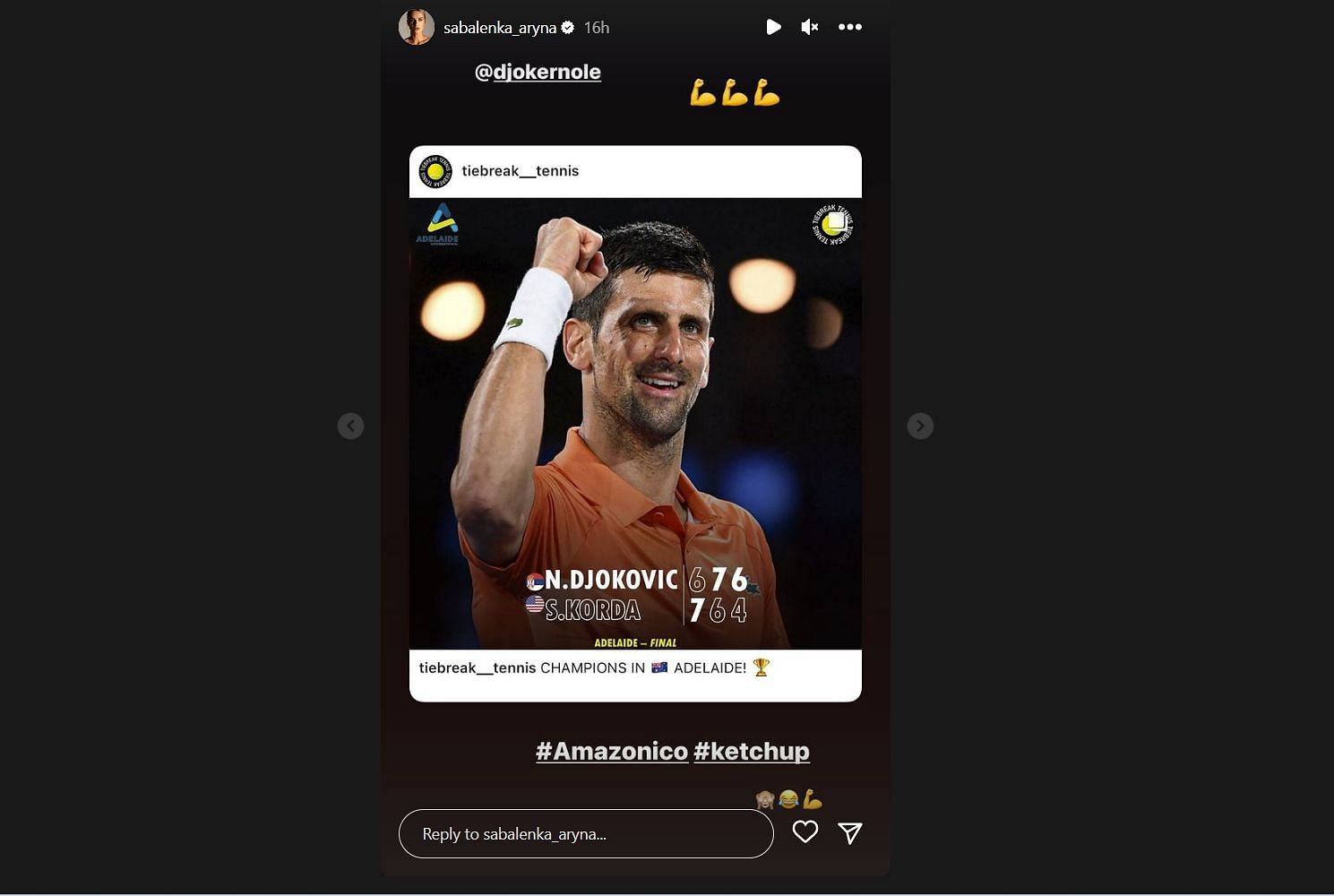Open tiebreak__tennis account name in post header
Viewport: 1334px width, 896px height.
(521, 171)
